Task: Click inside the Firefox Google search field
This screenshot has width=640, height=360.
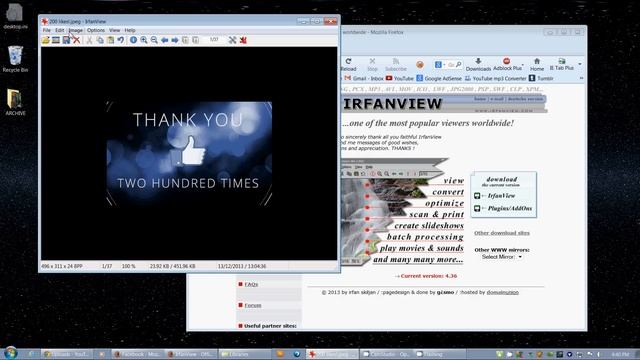Action: pos(451,64)
